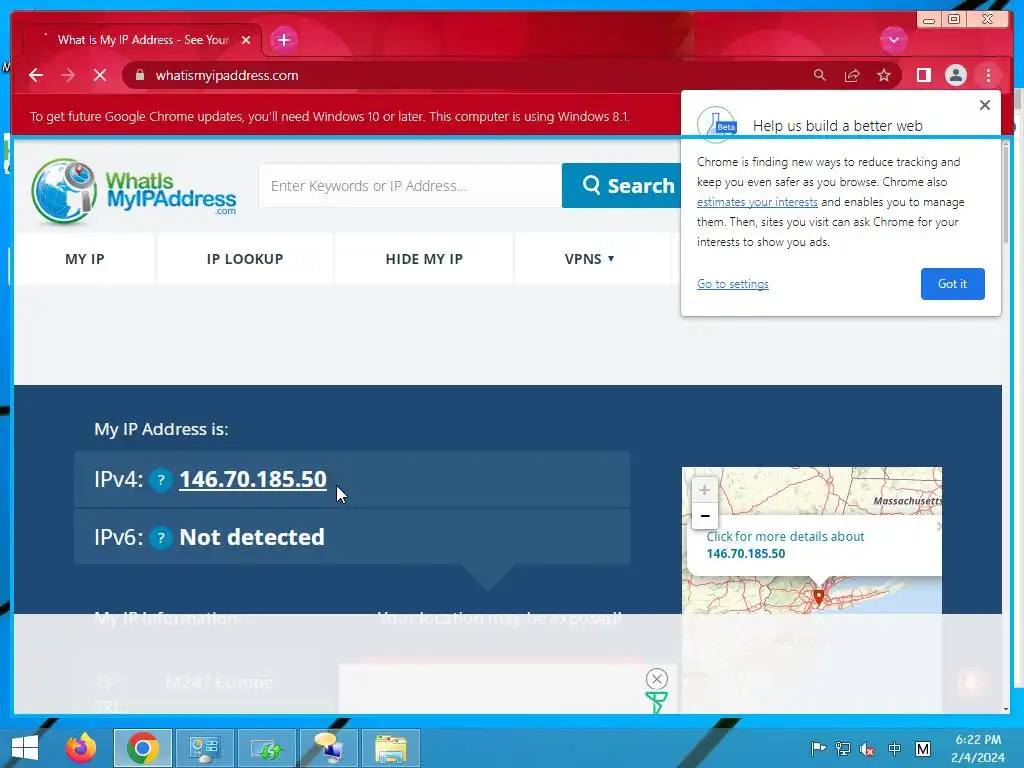Image resolution: width=1024 pixels, height=768 pixels.
Task: Click the IPv6 question mark help icon
Action: [161, 538]
